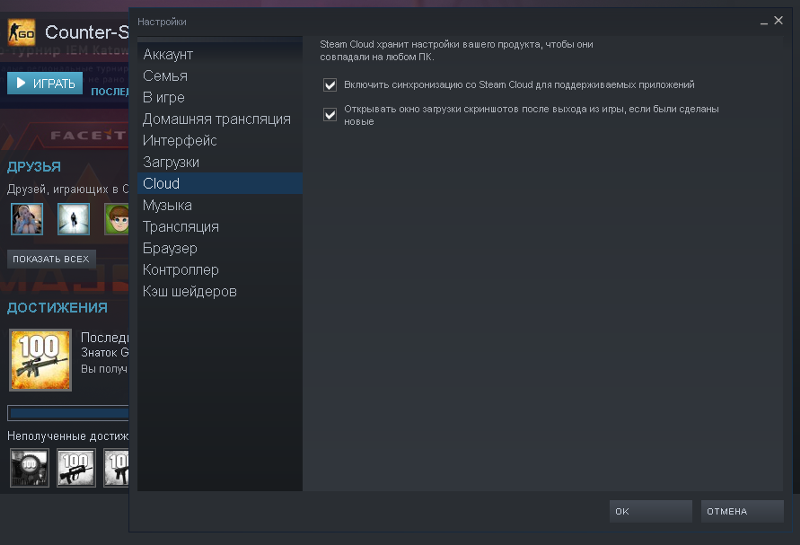
Task: Click the second unearned achievement icon
Action: 76,467
